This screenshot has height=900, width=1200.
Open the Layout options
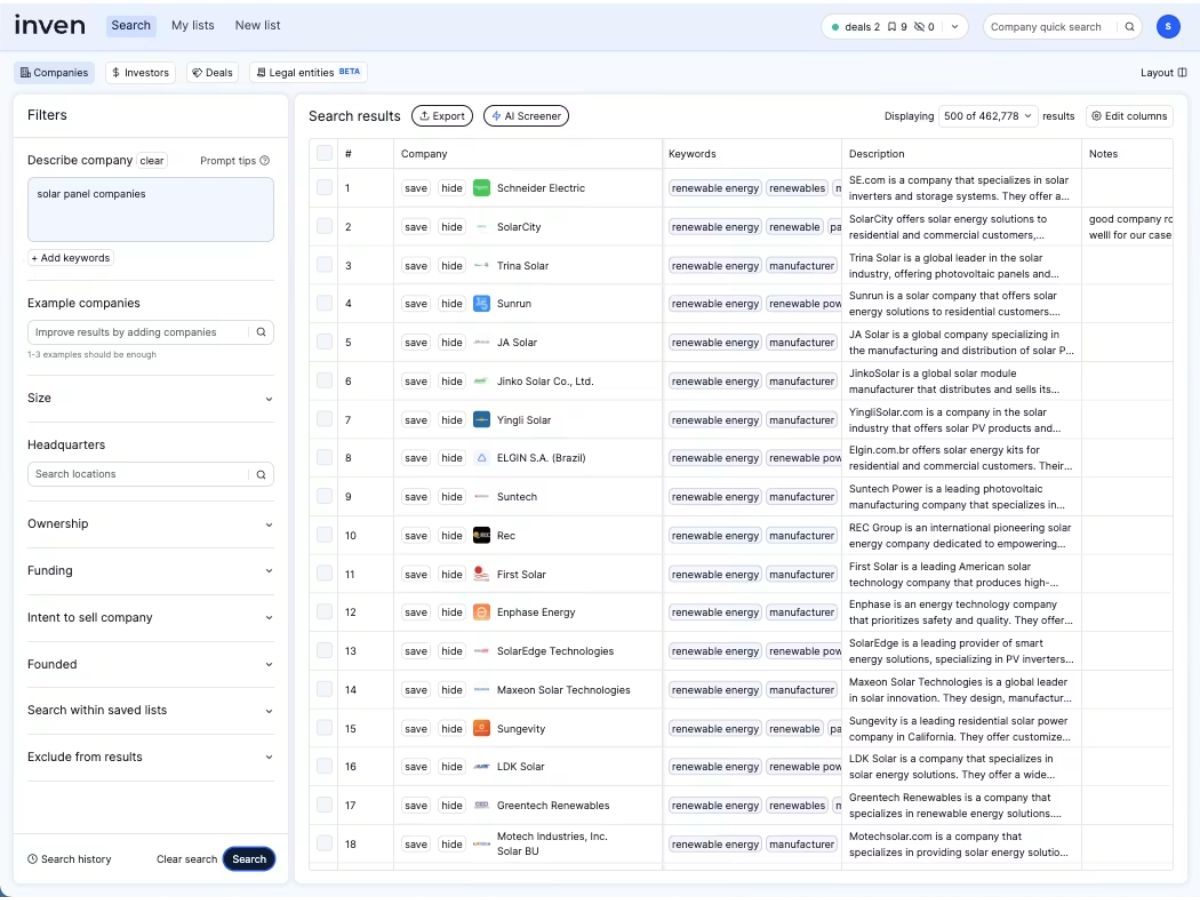(x=1163, y=73)
